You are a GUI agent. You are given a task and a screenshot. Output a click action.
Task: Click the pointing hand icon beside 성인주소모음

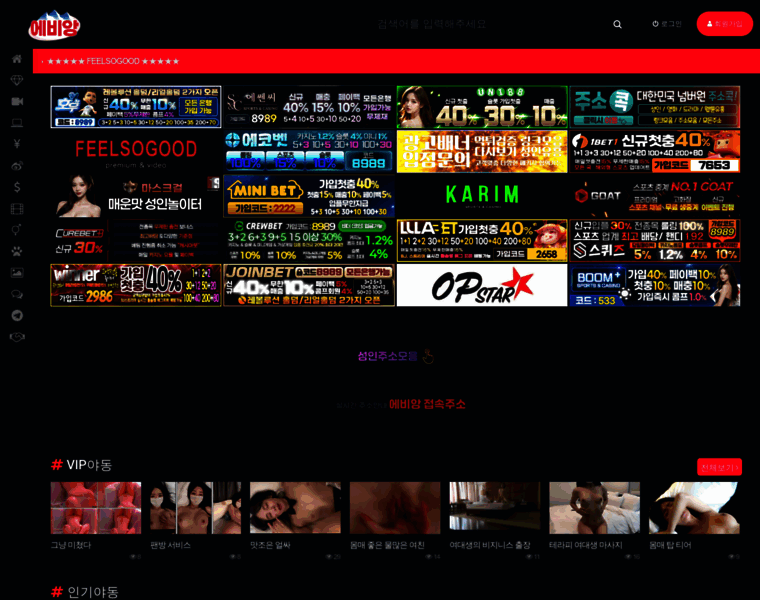point(428,357)
